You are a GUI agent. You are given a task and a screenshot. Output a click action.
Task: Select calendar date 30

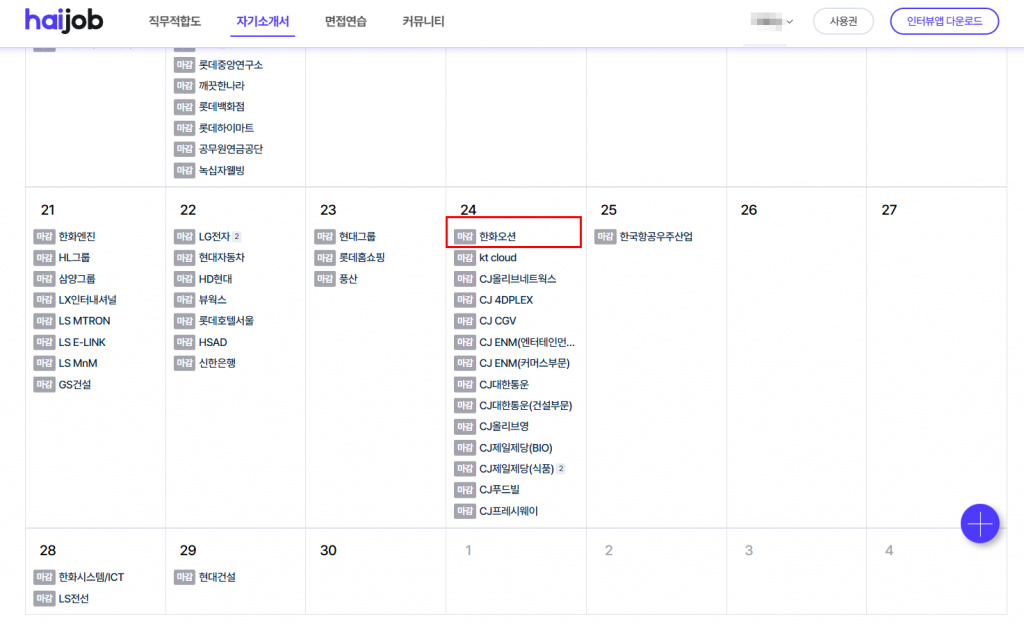pyautogui.click(x=328, y=550)
